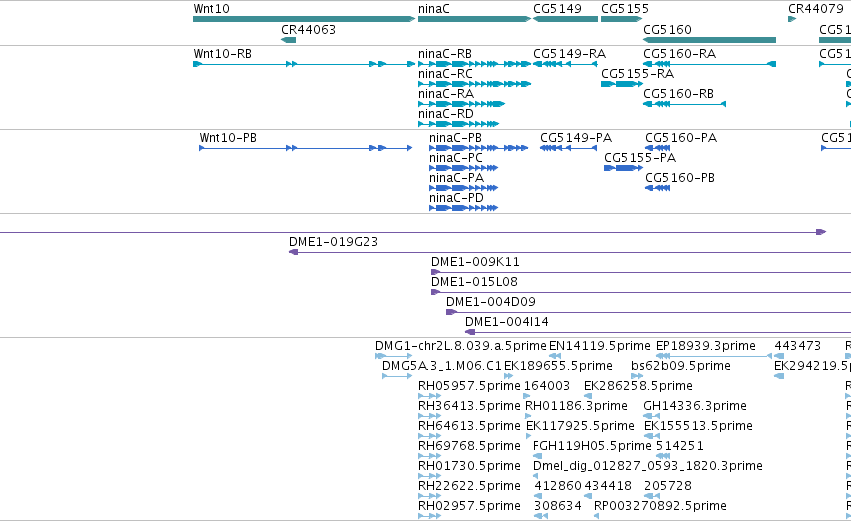Click the RH22622.5prime EST
Viewport: 851px width, 521px height.
pos(429,496)
